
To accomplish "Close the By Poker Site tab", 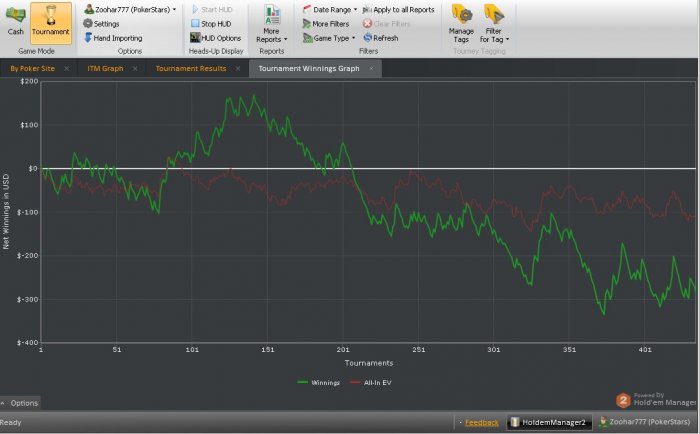I will pyautogui.click(x=66, y=69).
